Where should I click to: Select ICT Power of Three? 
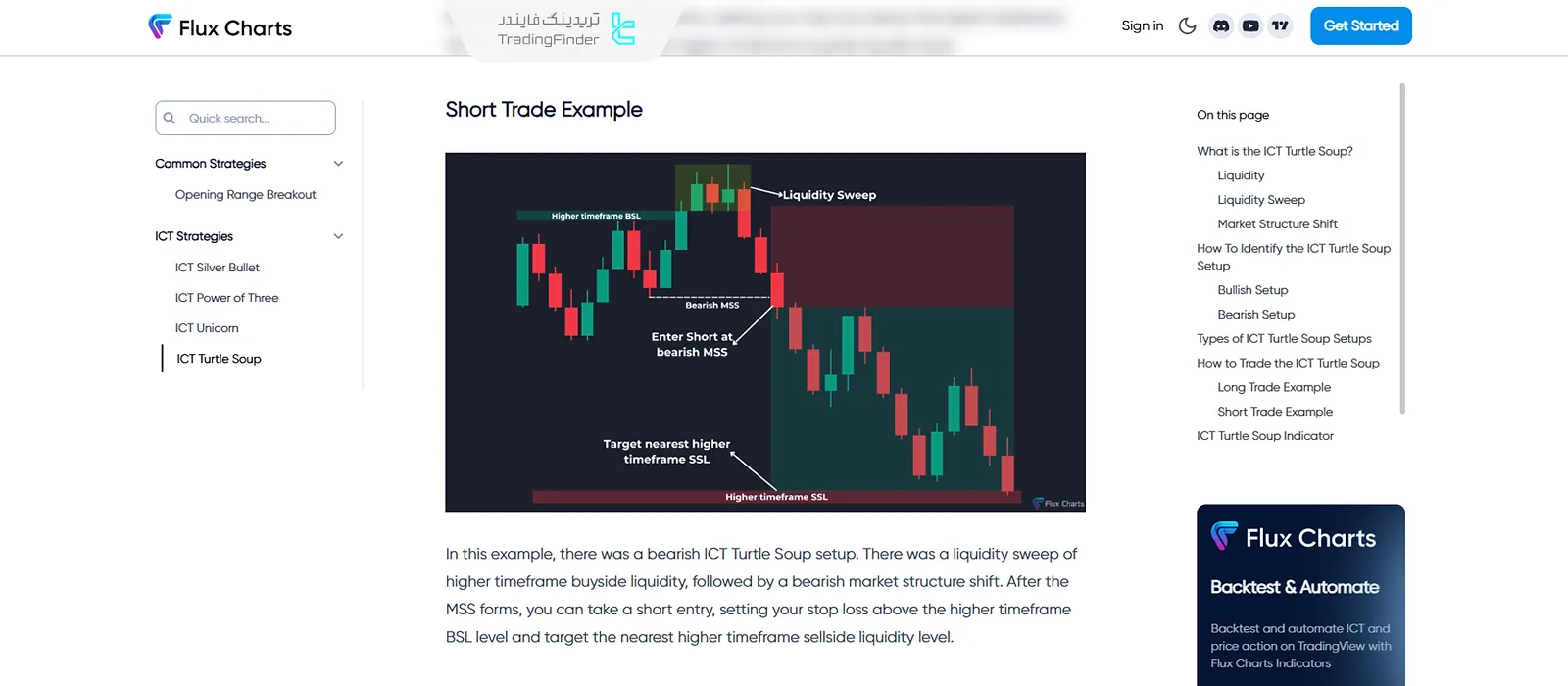coord(226,298)
